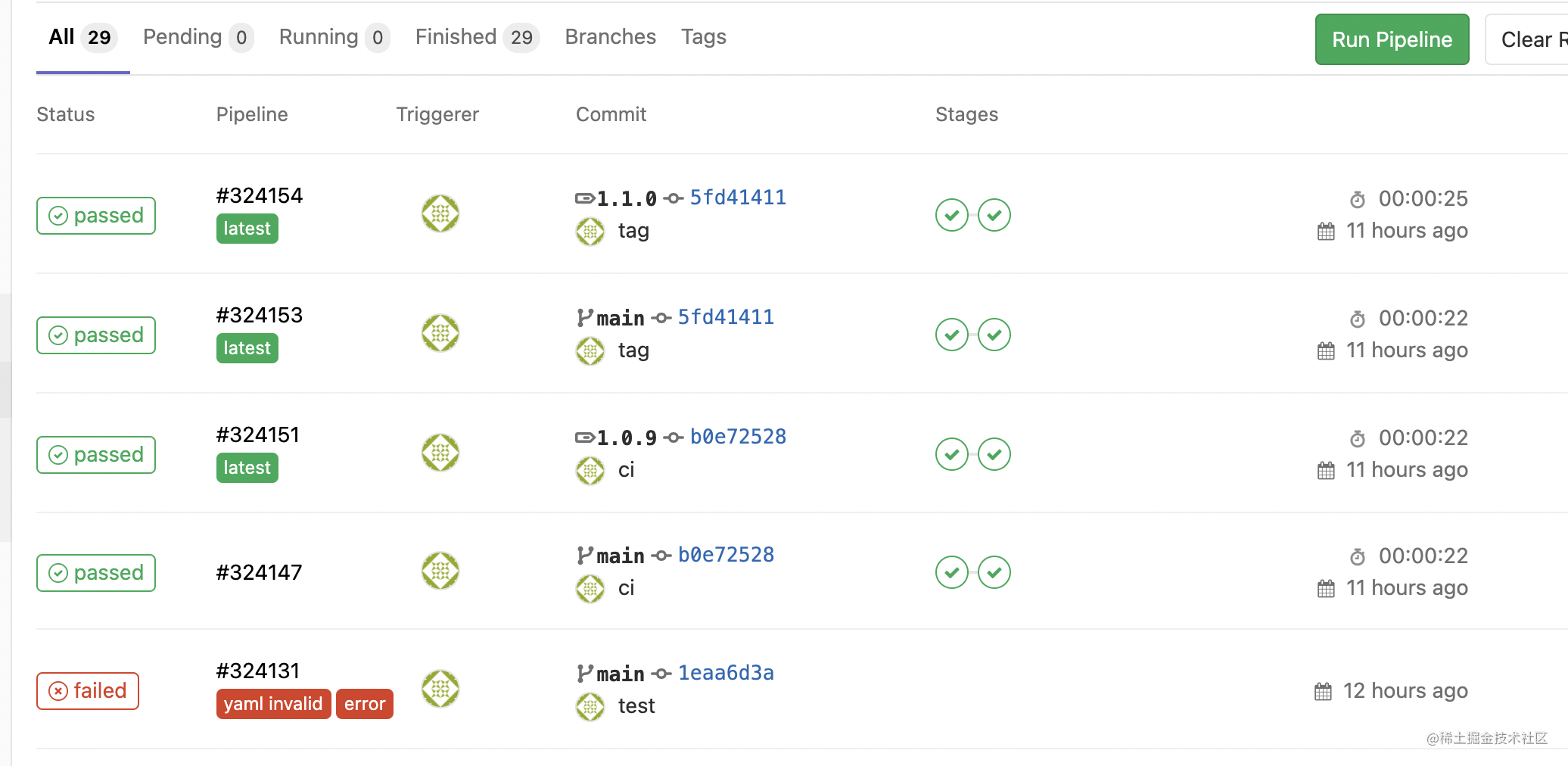Click the Run Pipeline button

(1392, 39)
